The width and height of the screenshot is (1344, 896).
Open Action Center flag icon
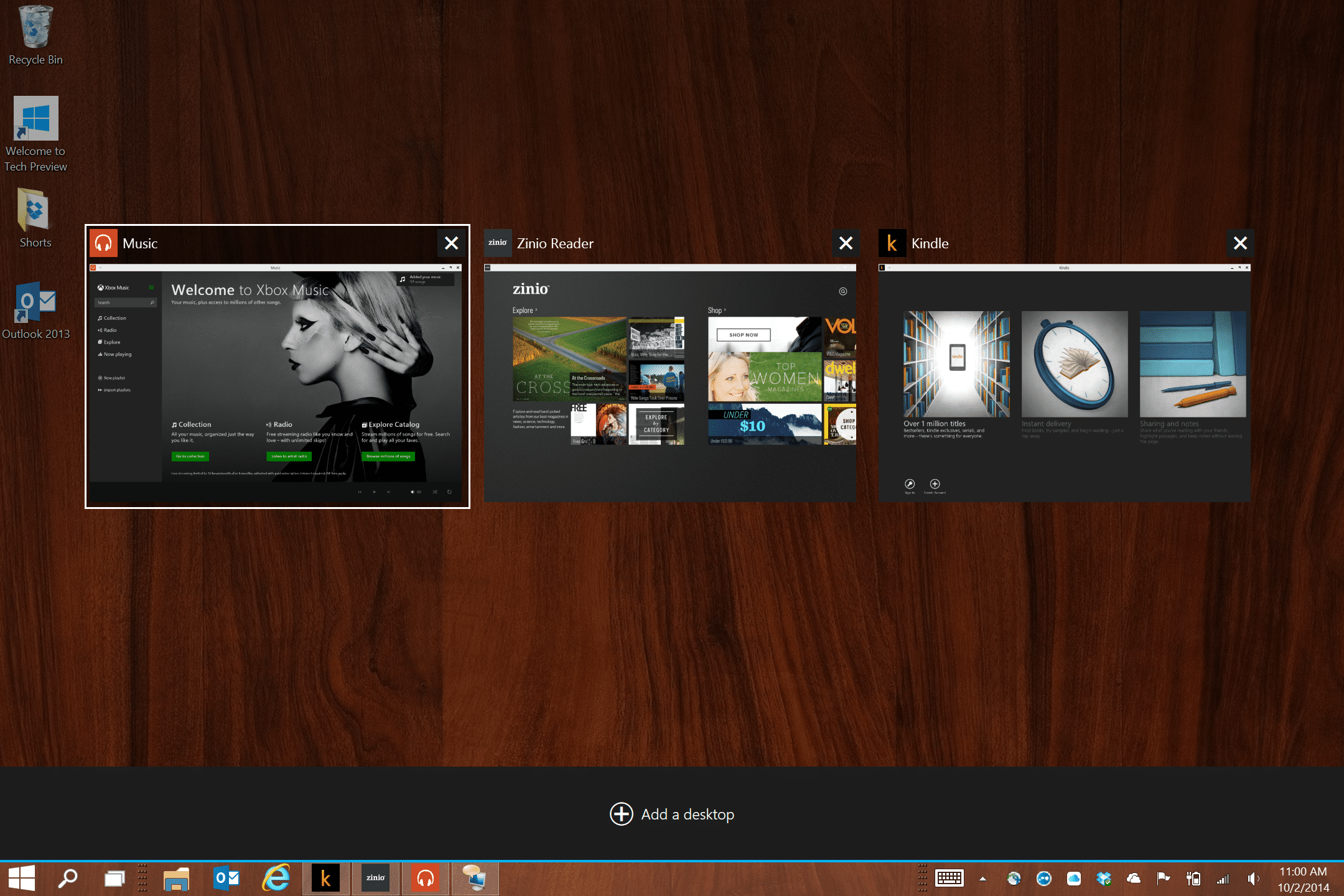coord(1163,879)
